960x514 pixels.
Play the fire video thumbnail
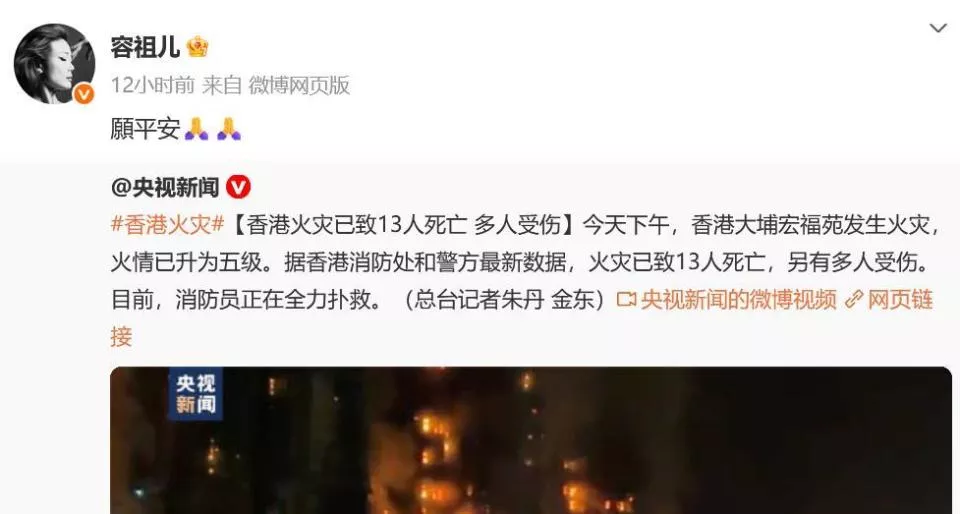(531, 441)
